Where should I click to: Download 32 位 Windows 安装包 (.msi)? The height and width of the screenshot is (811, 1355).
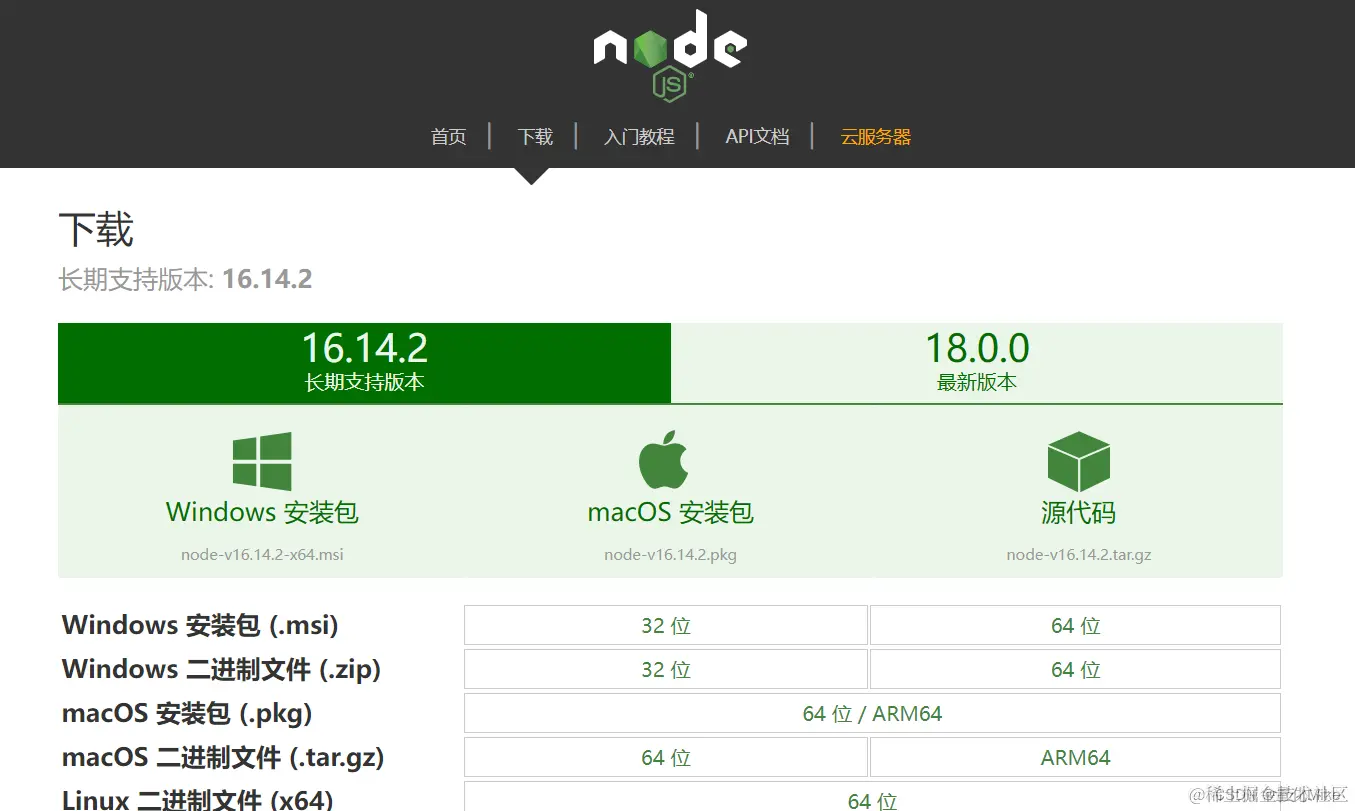pyautogui.click(x=666, y=625)
